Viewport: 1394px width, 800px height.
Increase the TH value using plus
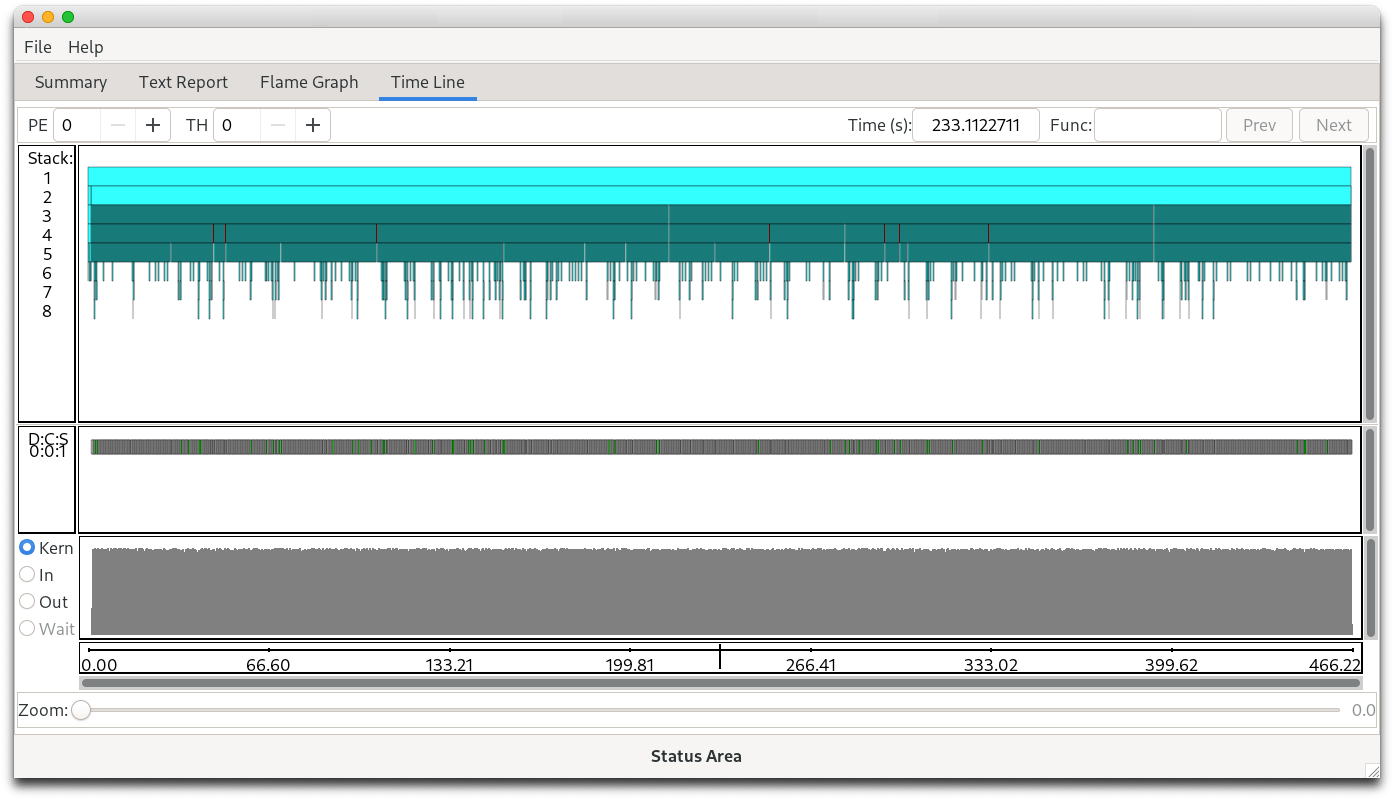click(x=313, y=125)
